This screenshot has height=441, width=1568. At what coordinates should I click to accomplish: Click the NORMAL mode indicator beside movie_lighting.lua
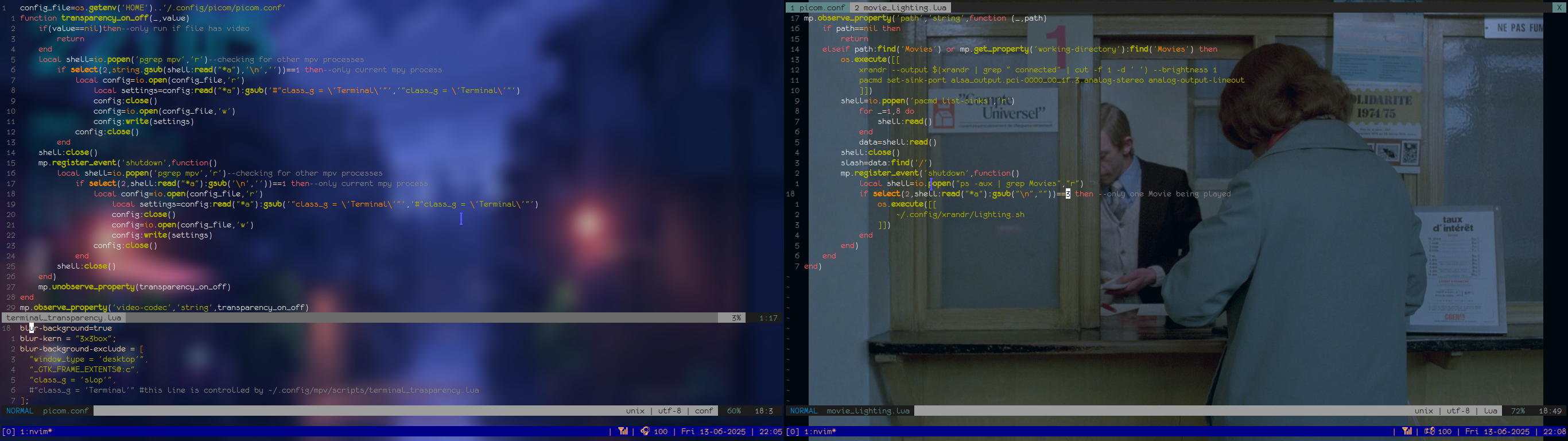(x=804, y=411)
